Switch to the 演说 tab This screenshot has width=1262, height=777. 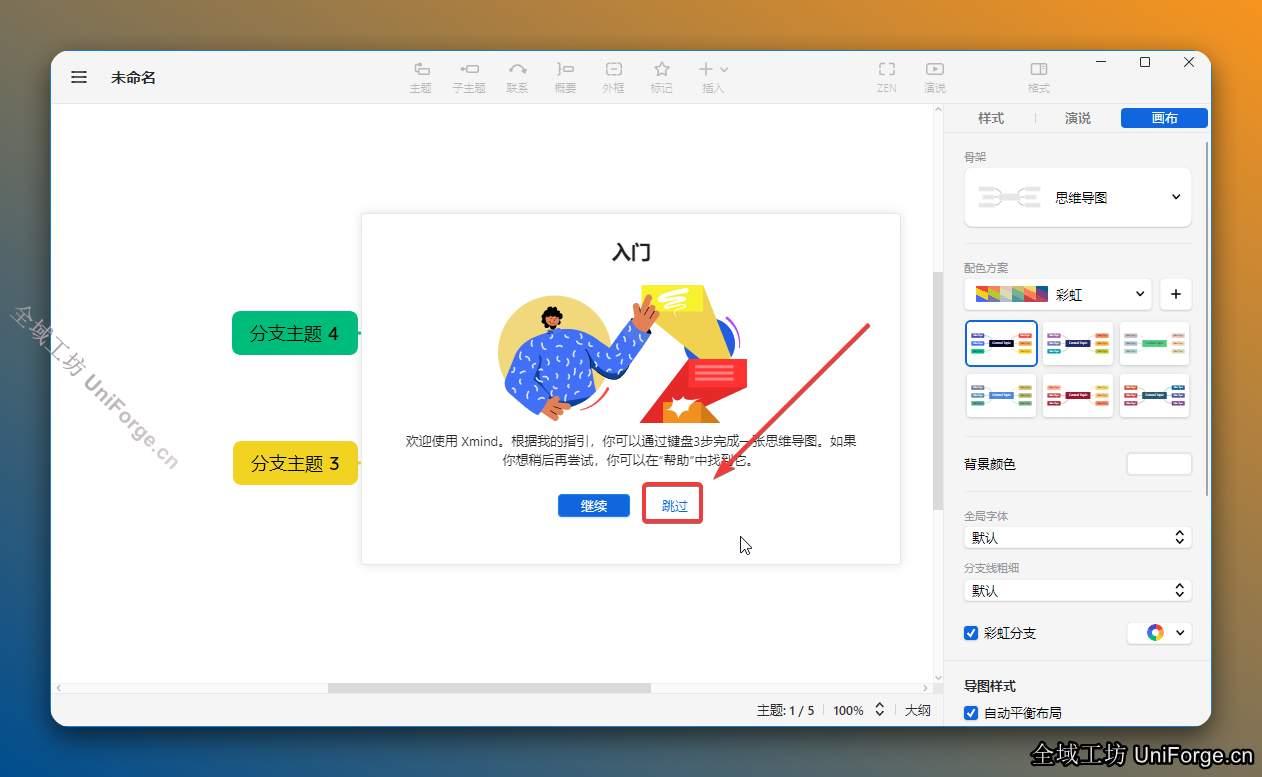tap(1078, 118)
